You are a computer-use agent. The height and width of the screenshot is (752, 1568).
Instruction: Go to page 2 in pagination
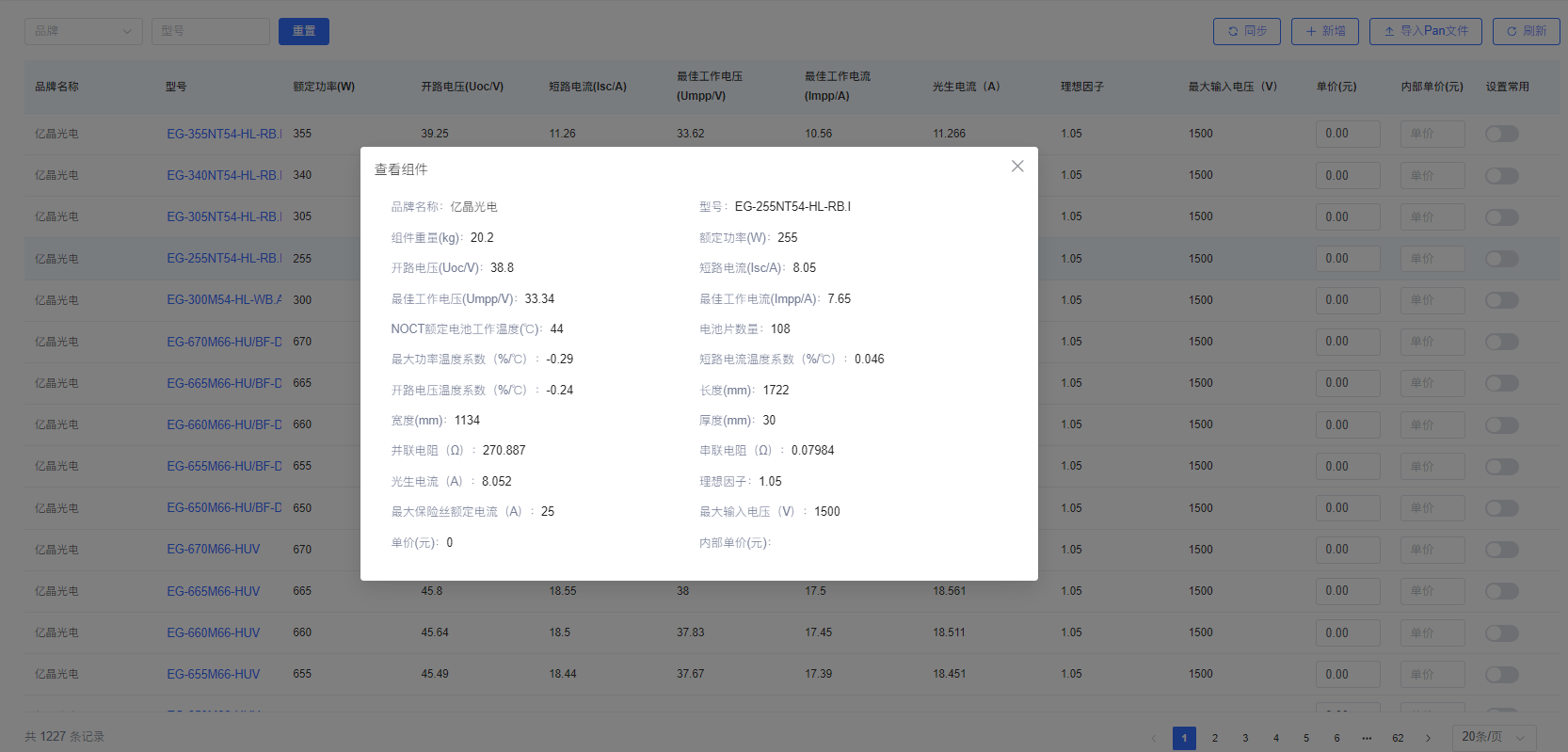point(1215,738)
